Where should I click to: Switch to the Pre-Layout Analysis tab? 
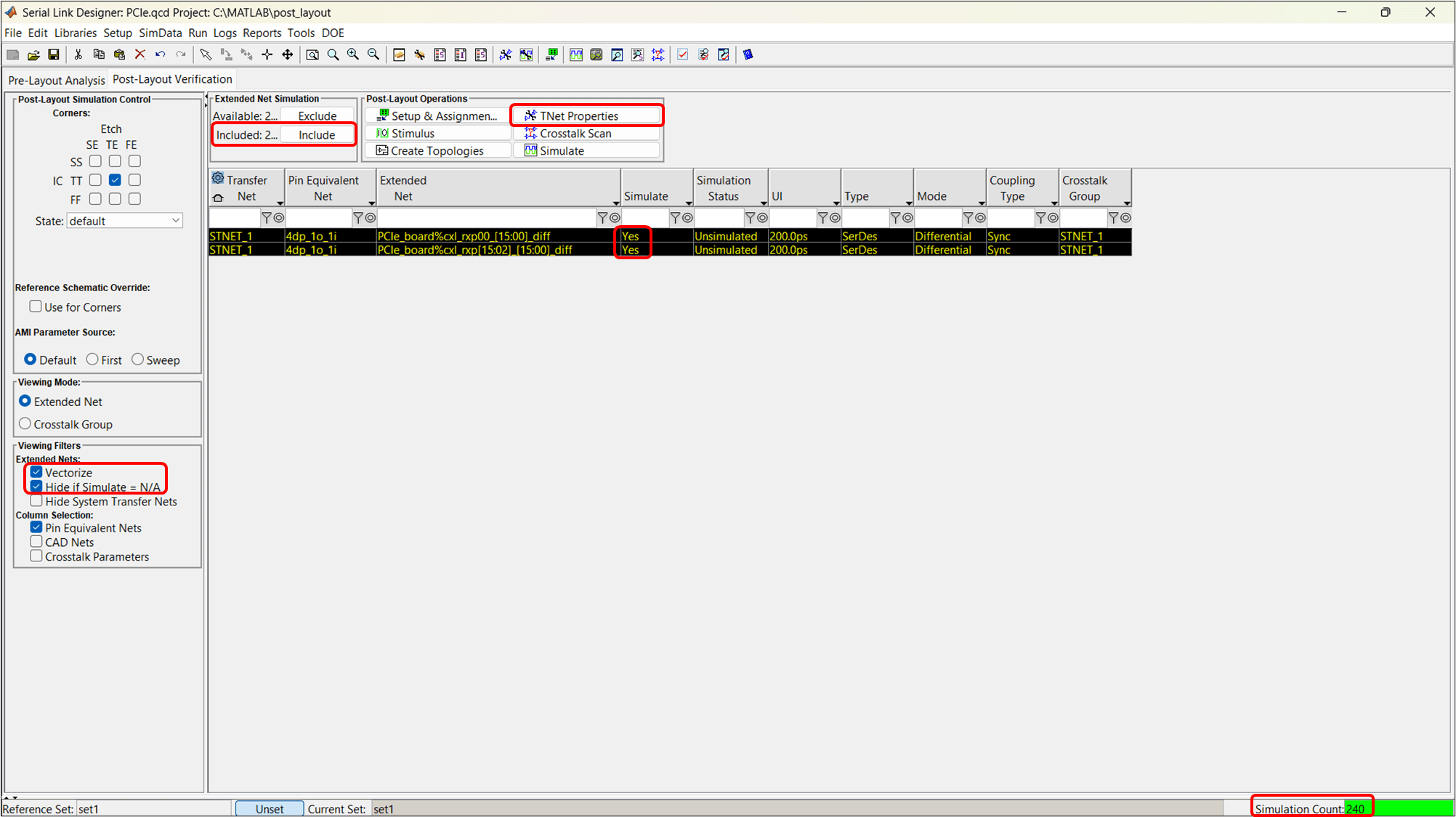pyautogui.click(x=56, y=80)
